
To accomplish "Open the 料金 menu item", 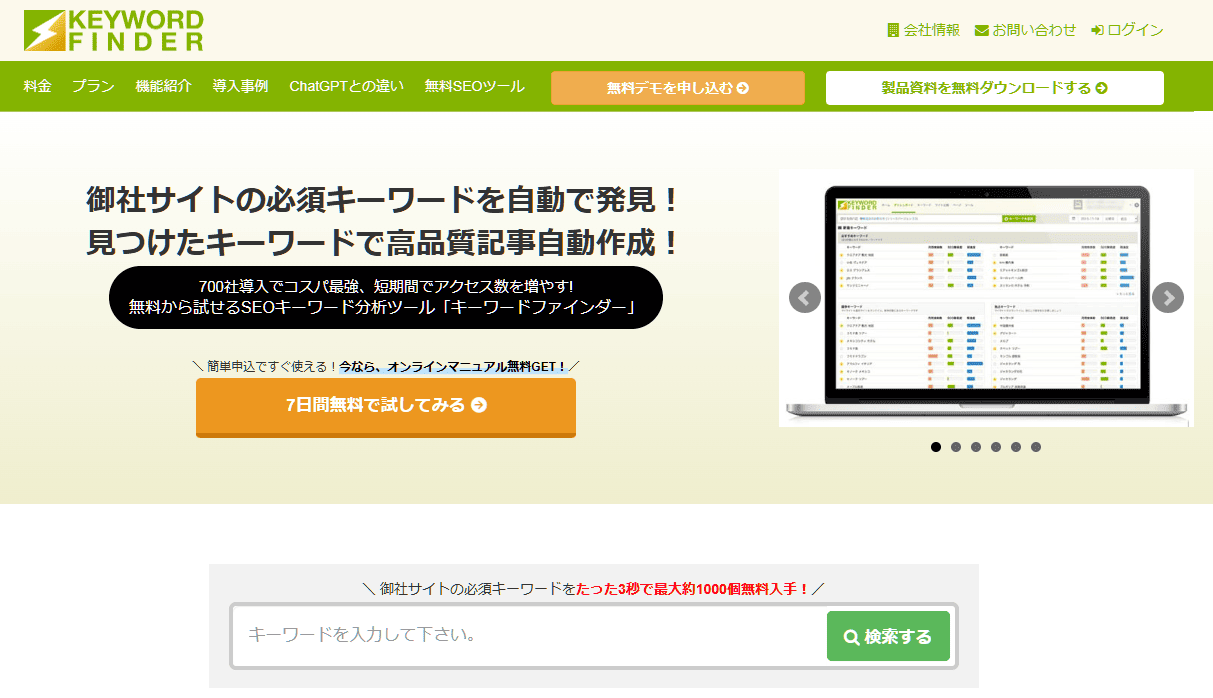I will tap(38, 86).
